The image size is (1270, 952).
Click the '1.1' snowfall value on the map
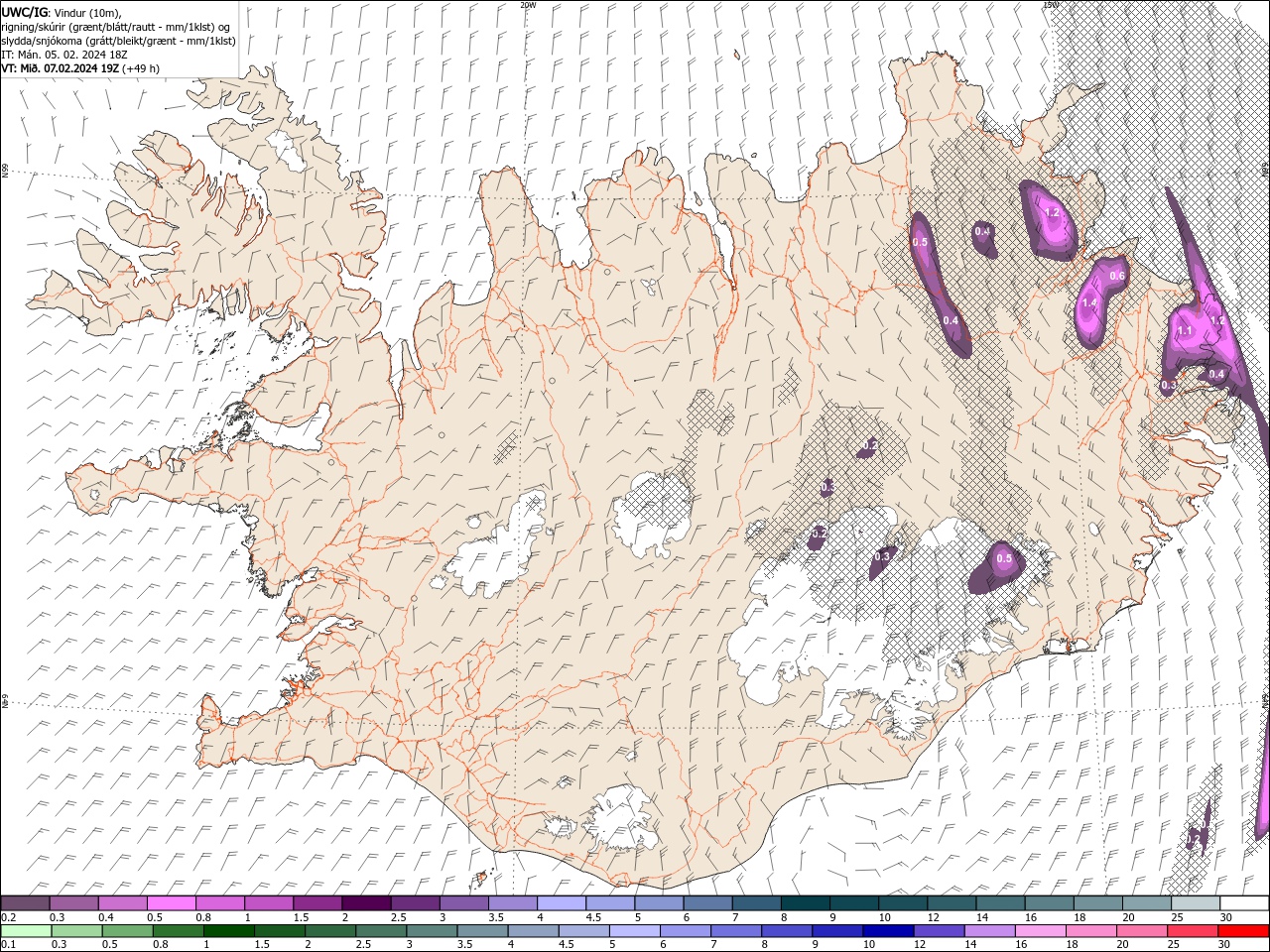point(1184,331)
